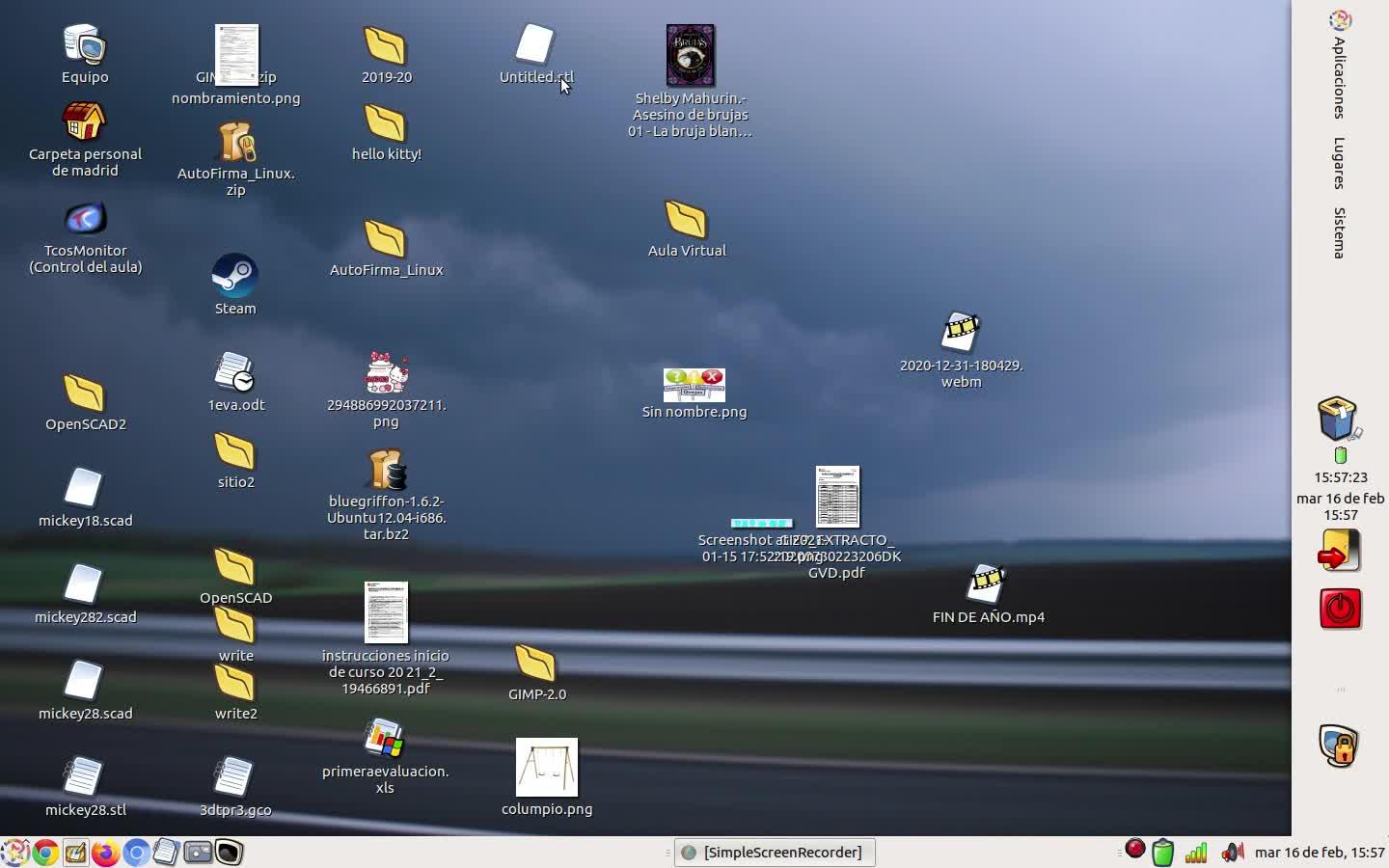This screenshot has height=868, width=1389.
Task: Click the date and time clock
Action: pyautogui.click(x=1320, y=853)
